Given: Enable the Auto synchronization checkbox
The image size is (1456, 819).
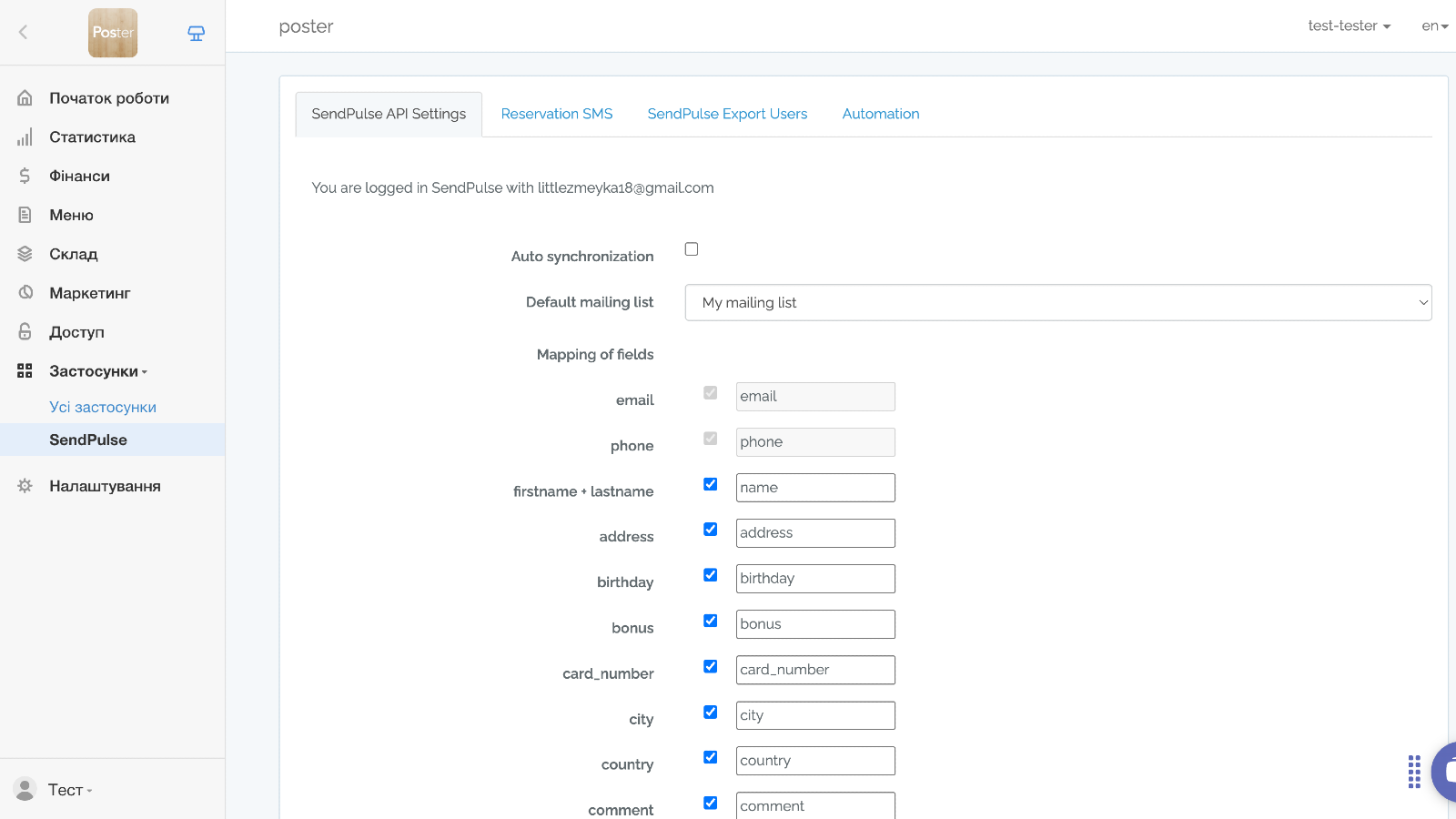Looking at the screenshot, I should click(692, 249).
